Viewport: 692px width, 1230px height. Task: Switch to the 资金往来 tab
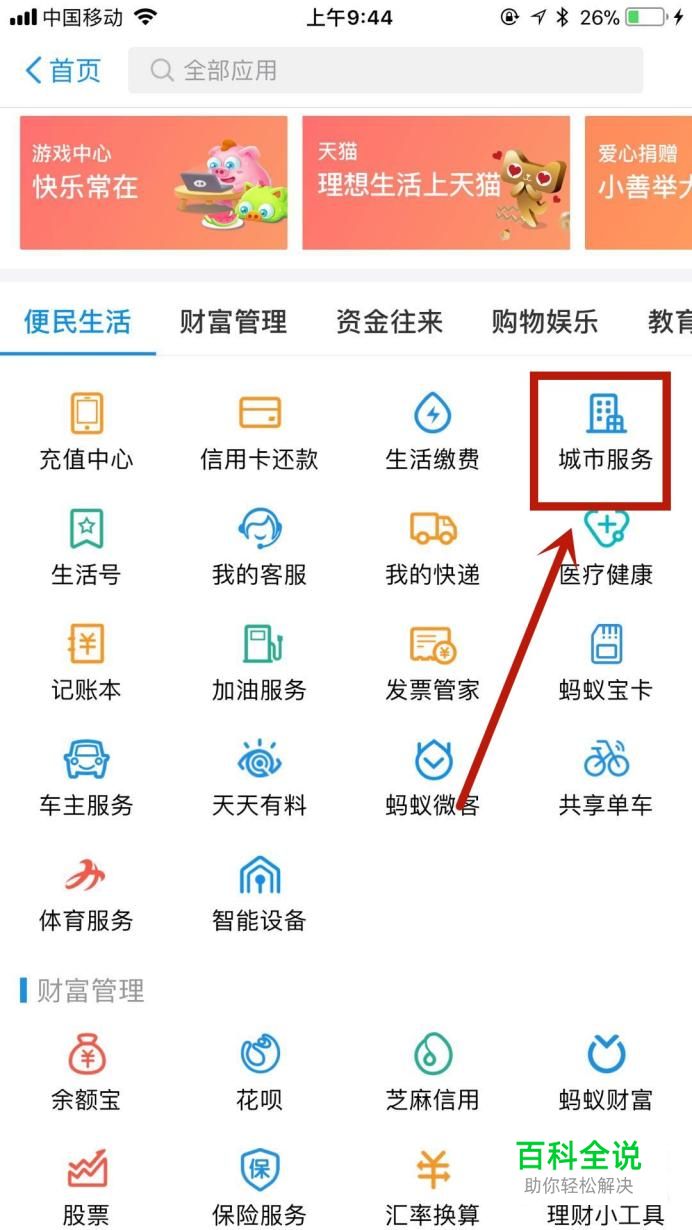[x=389, y=321]
